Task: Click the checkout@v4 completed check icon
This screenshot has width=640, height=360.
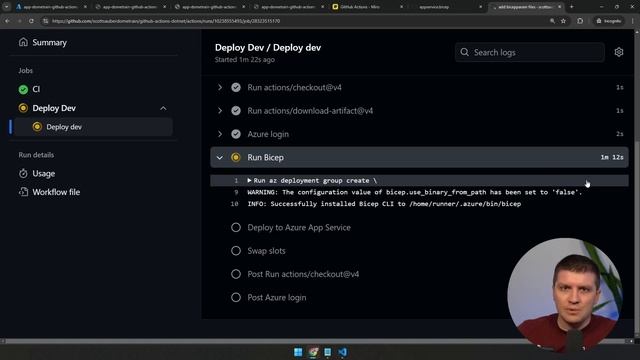Action: coord(236,87)
